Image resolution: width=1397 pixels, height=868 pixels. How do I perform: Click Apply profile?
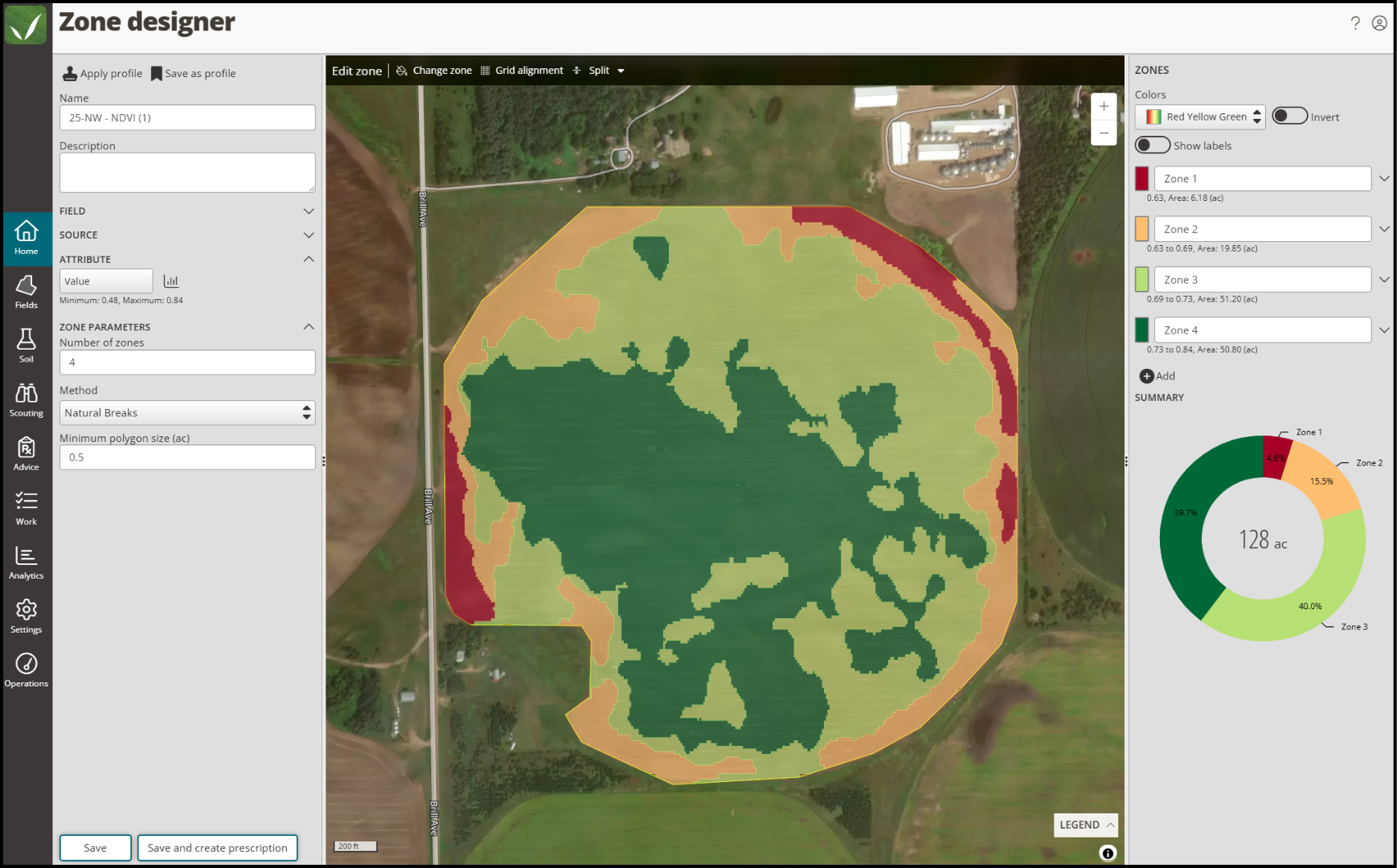pos(103,73)
